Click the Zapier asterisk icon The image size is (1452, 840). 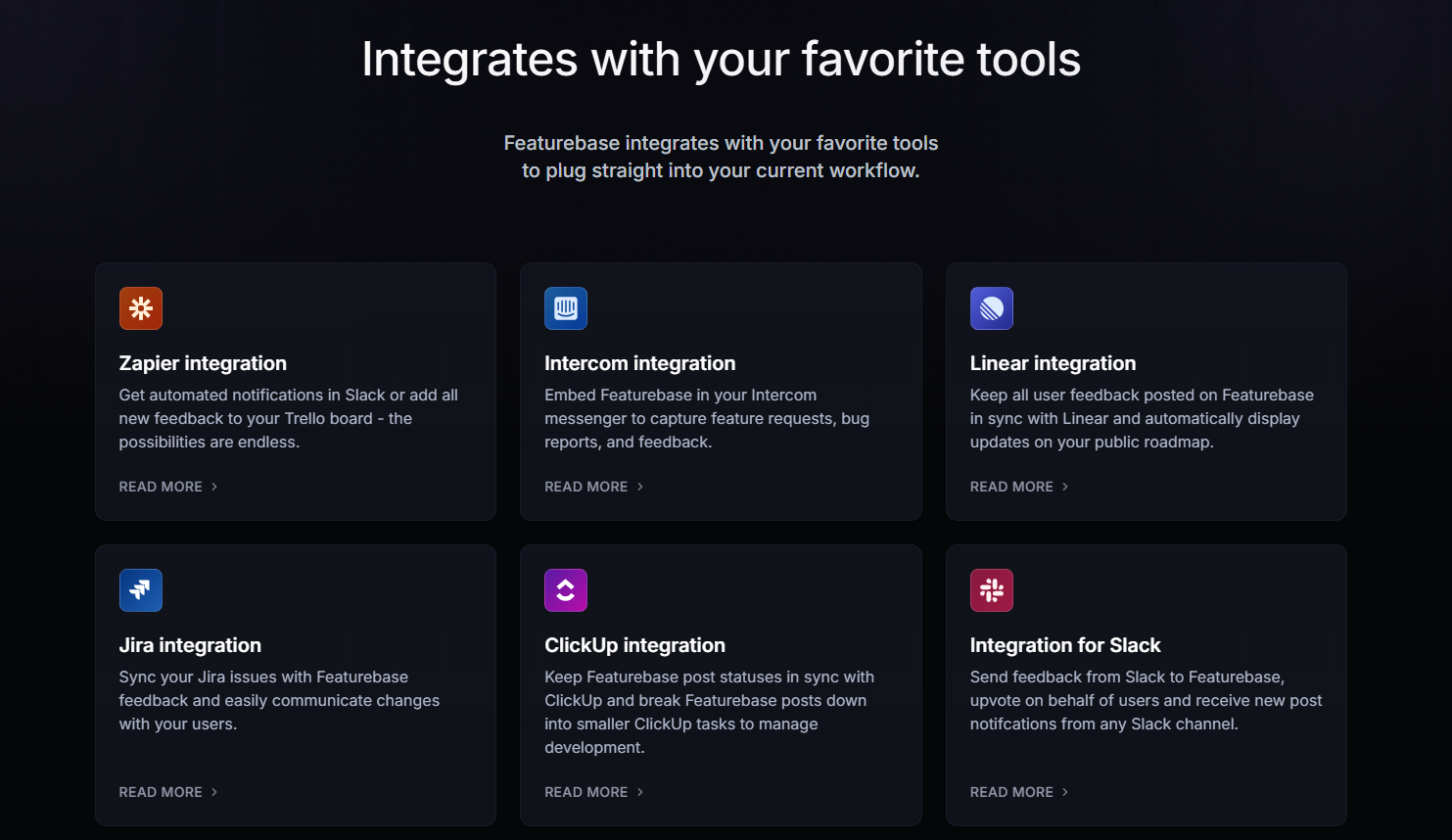pyautogui.click(x=141, y=308)
